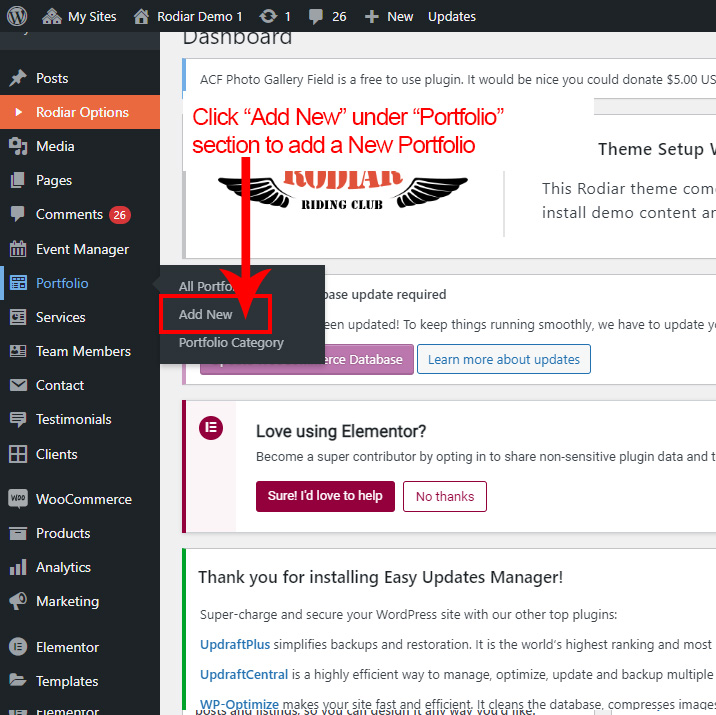Click the Elementor icon in sidebar
Viewport: 716px width, 715px height.
[18, 647]
